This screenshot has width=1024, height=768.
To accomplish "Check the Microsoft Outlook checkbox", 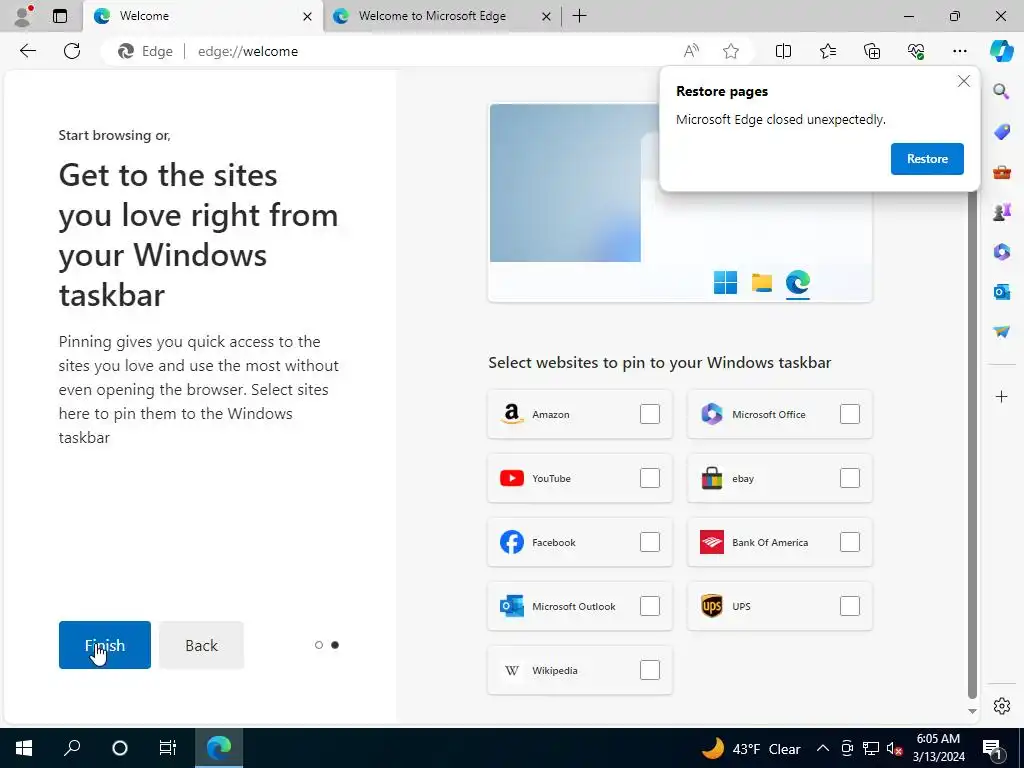I will pos(650,606).
